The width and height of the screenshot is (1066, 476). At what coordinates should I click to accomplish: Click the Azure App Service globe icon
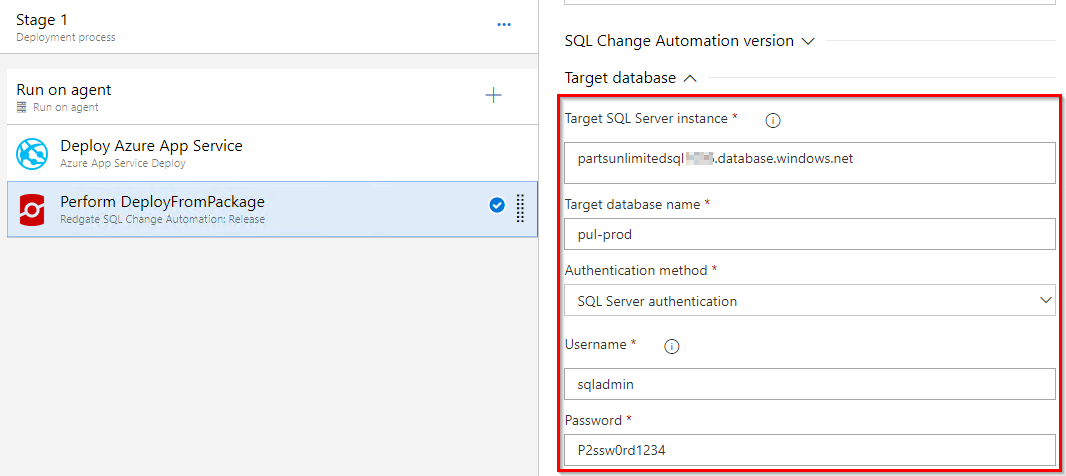click(32, 154)
